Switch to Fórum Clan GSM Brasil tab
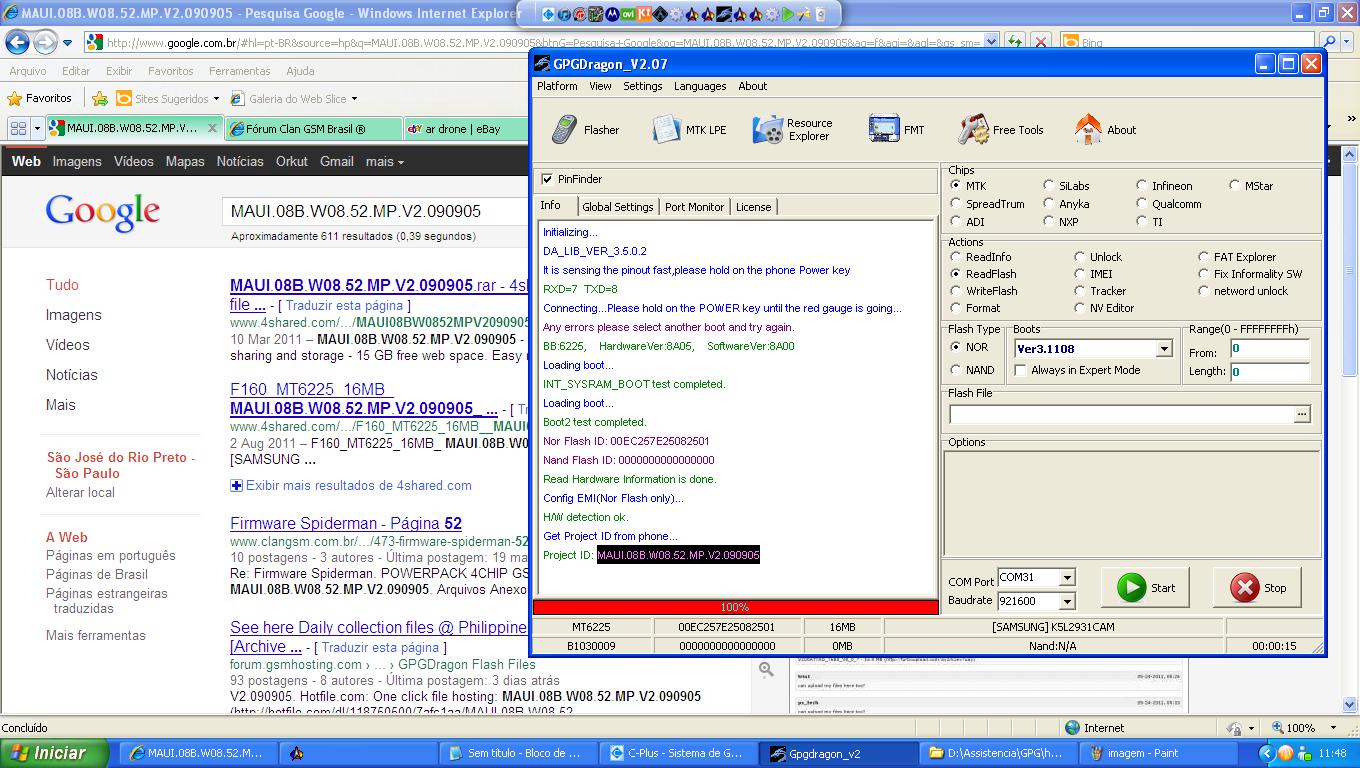This screenshot has width=1360, height=768. point(312,129)
